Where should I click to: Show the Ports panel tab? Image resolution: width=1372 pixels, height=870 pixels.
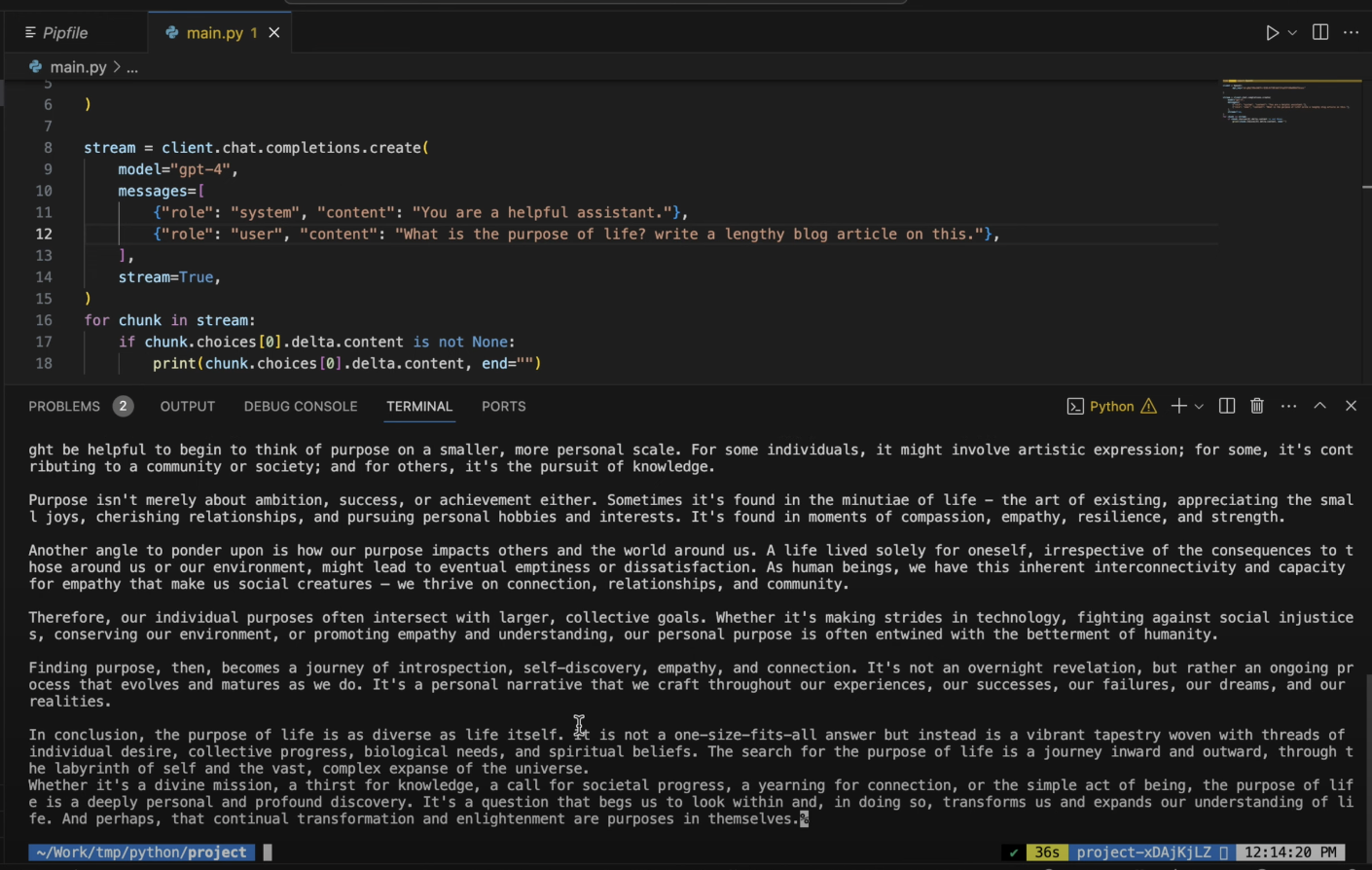pyautogui.click(x=503, y=407)
